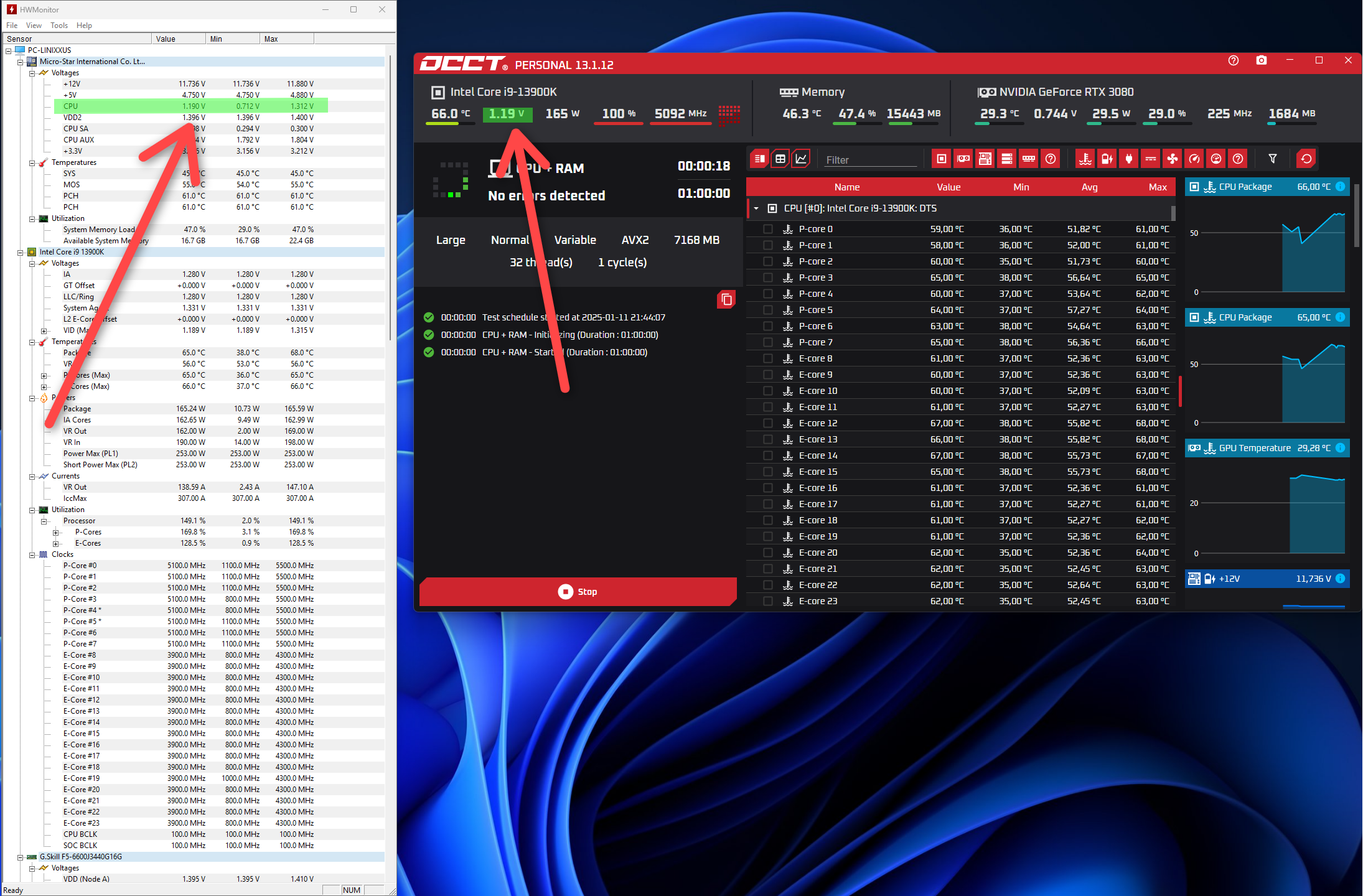Viewport: 1363px width, 896px height.
Task: Click the sensor Filter text field
Action: tap(870, 160)
